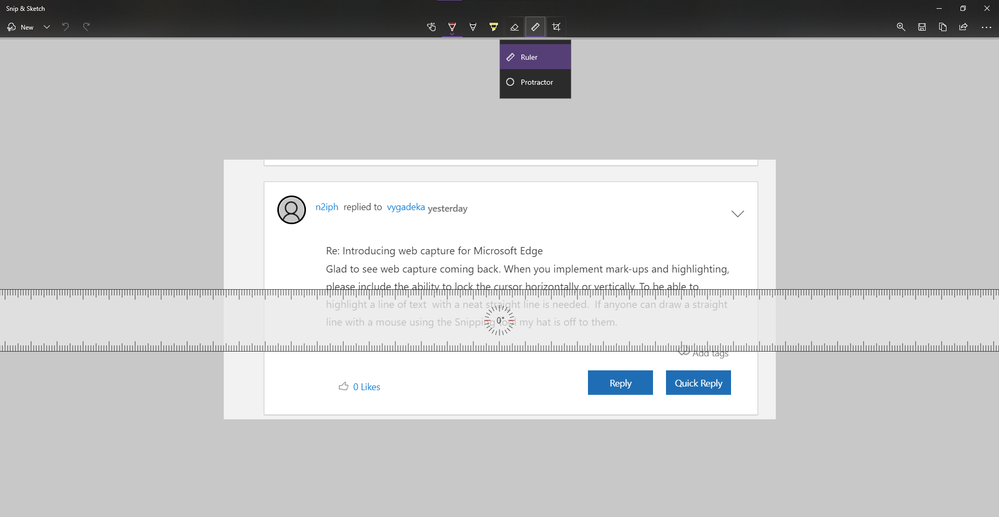Screen dimensions: 999x517
Task: Restore down the Snip & Sketch window
Action: 962,8
